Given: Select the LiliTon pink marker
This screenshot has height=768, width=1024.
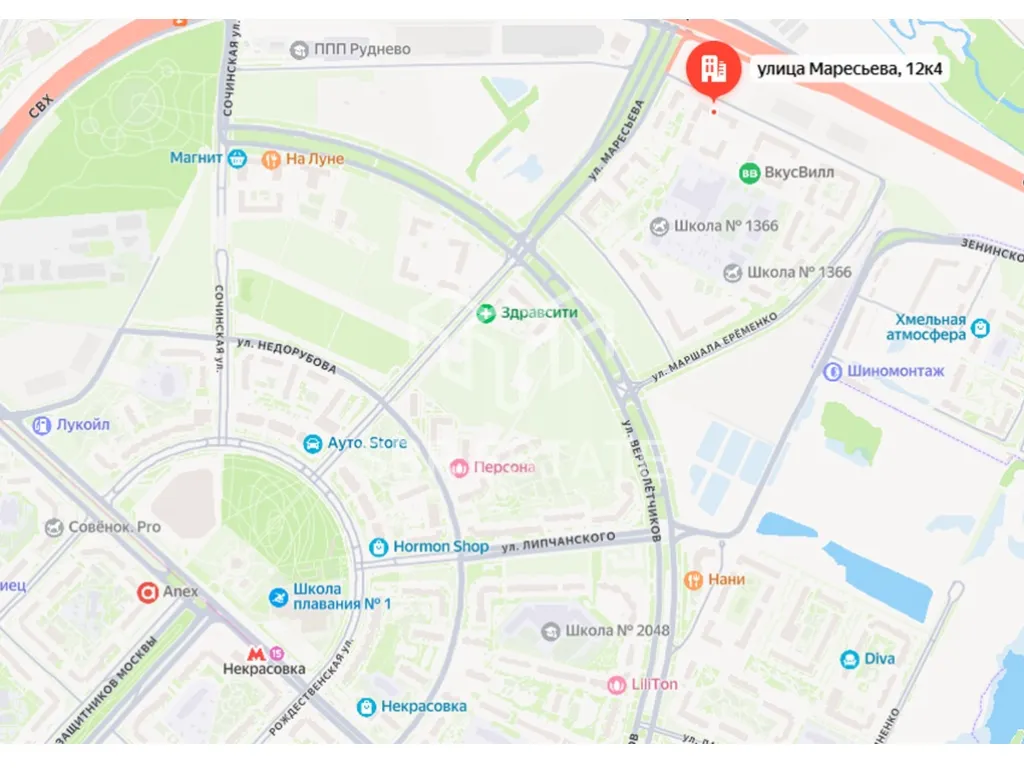Looking at the screenshot, I should [x=616, y=685].
